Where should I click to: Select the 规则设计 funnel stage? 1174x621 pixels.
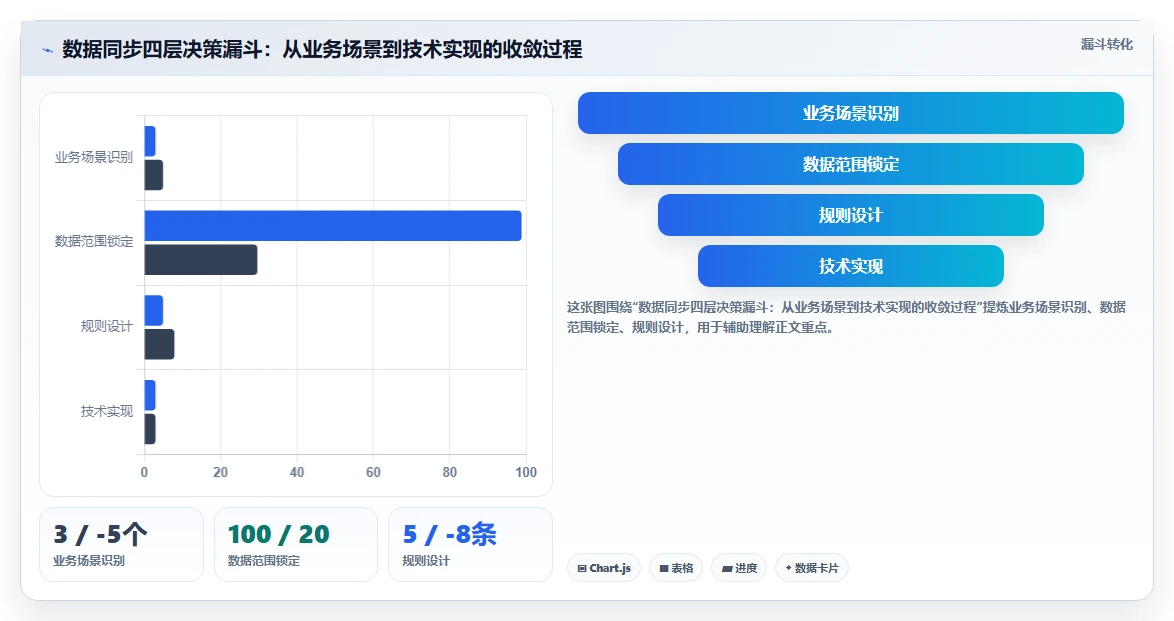(x=851, y=215)
